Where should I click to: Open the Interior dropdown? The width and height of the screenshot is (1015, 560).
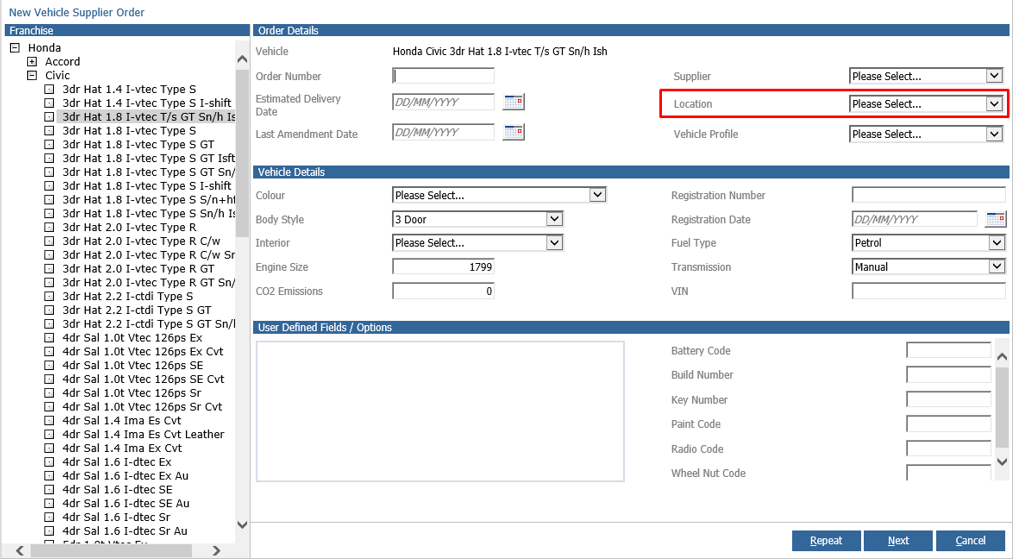(478, 243)
